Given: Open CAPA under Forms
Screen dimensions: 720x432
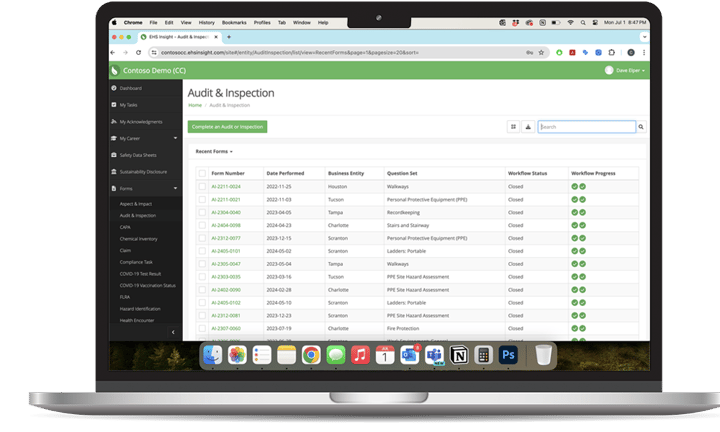Looking at the screenshot, I should click(125, 227).
